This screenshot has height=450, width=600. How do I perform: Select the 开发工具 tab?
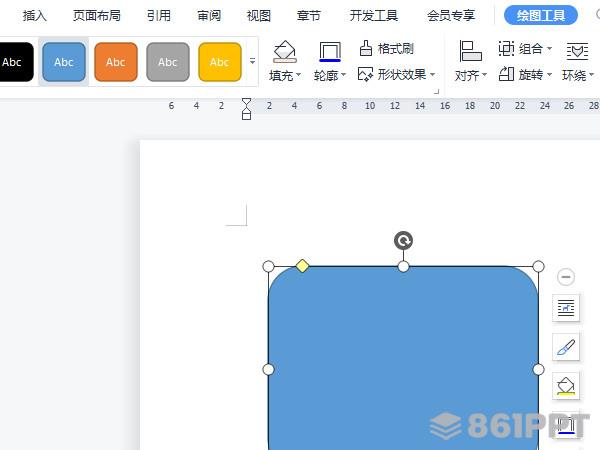click(x=373, y=16)
